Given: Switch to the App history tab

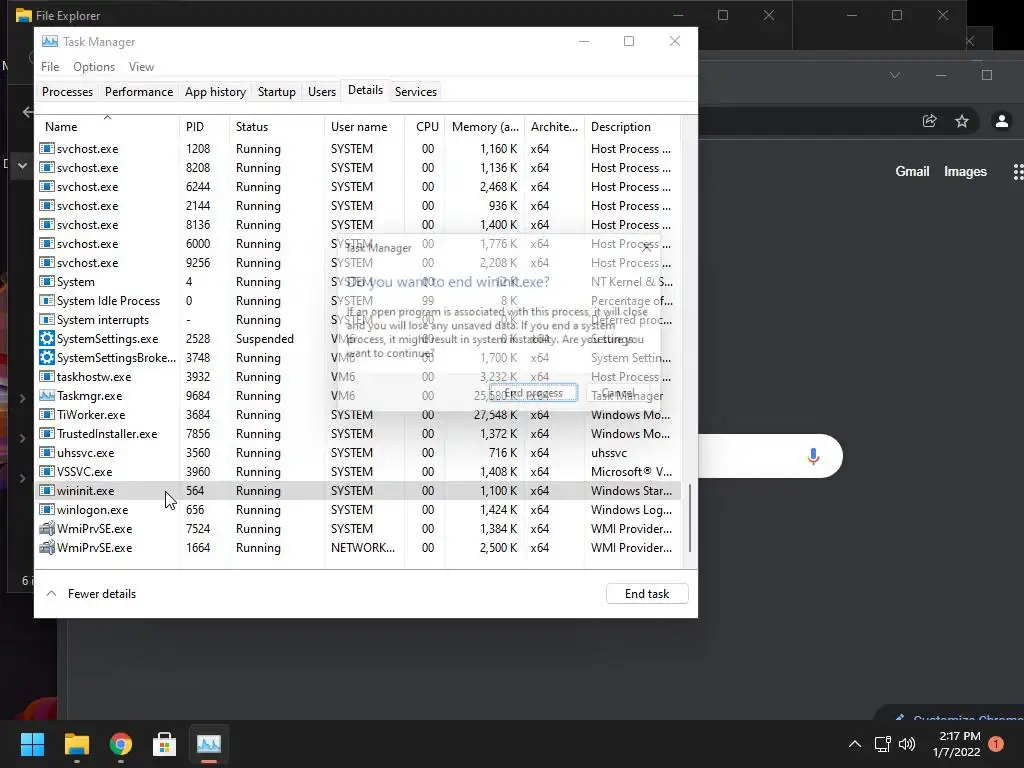Looking at the screenshot, I should 216,91.
